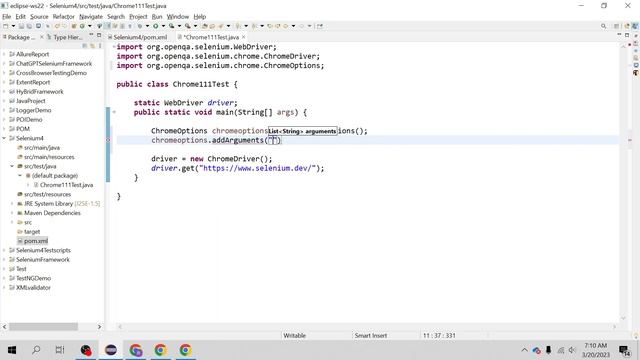Image resolution: width=640 pixels, height=360 pixels.
Task: Expand the AllureReport project
Action: (4, 54)
